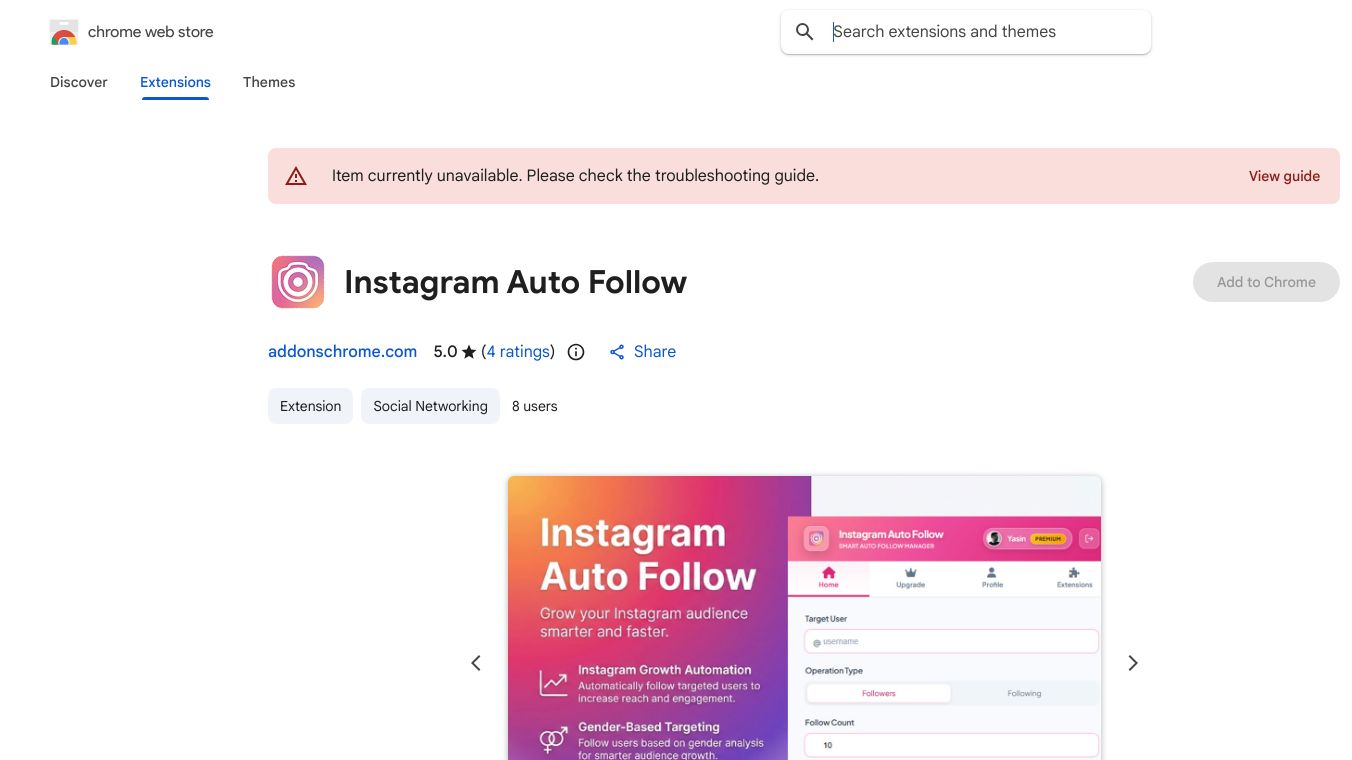
Task: Click the Chrome Web Store logo icon
Action: [x=63, y=31]
